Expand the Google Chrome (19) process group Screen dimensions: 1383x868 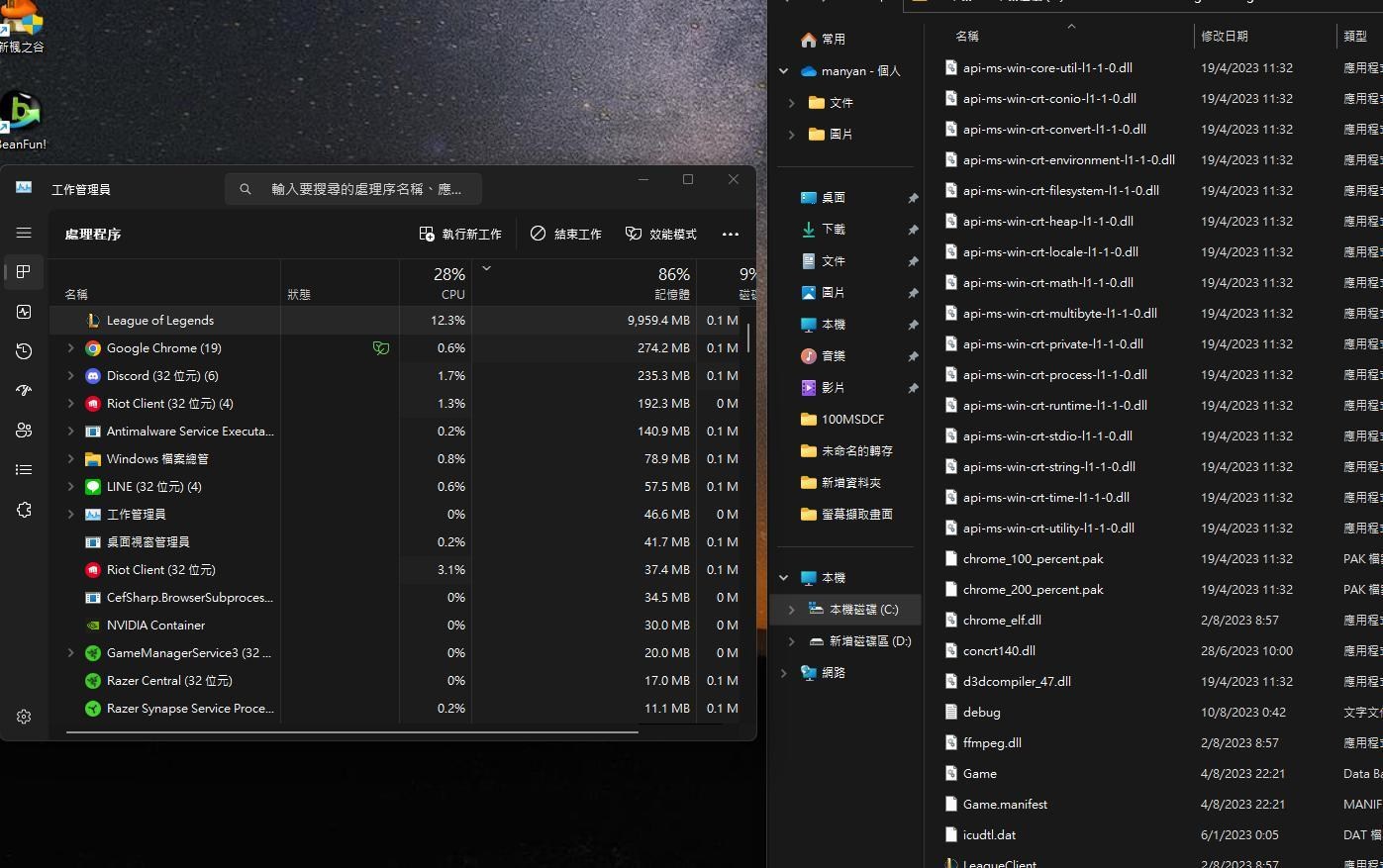click(70, 348)
